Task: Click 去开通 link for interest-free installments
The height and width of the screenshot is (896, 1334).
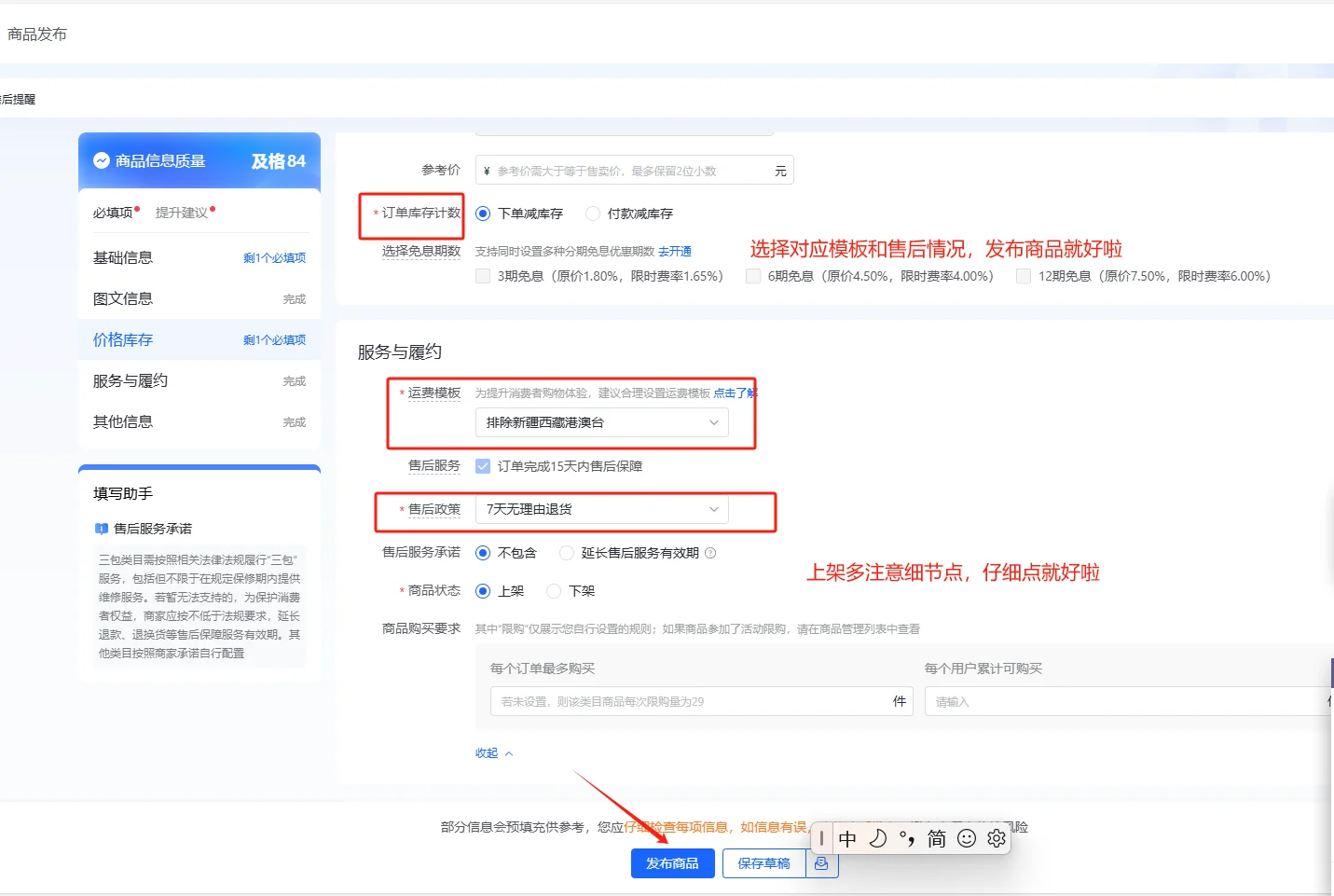Action: (675, 252)
